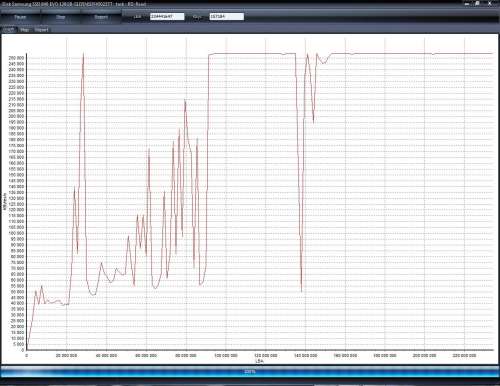Click the 100% scan progress bar

point(250,371)
